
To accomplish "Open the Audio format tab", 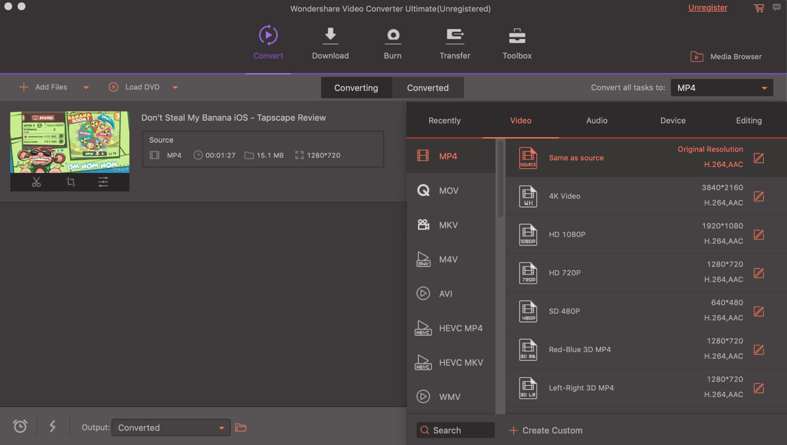I will tap(597, 120).
